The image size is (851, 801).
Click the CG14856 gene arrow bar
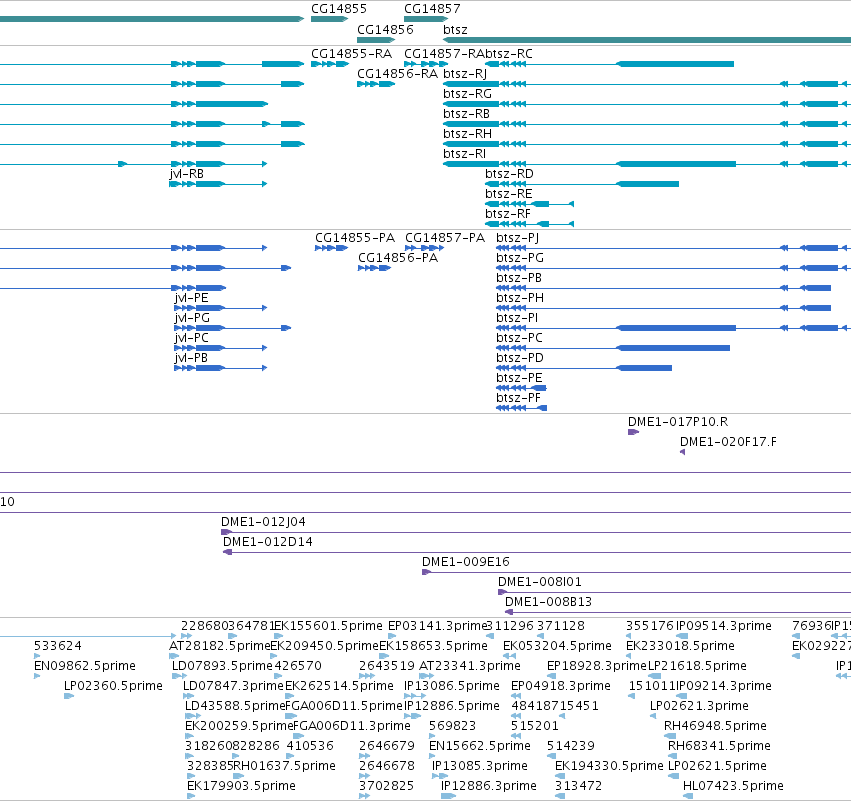click(x=376, y=40)
